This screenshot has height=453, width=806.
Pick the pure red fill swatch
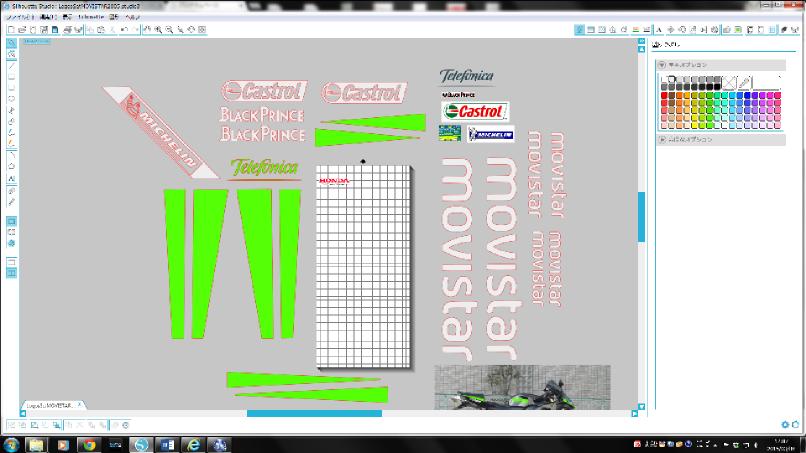(664, 96)
